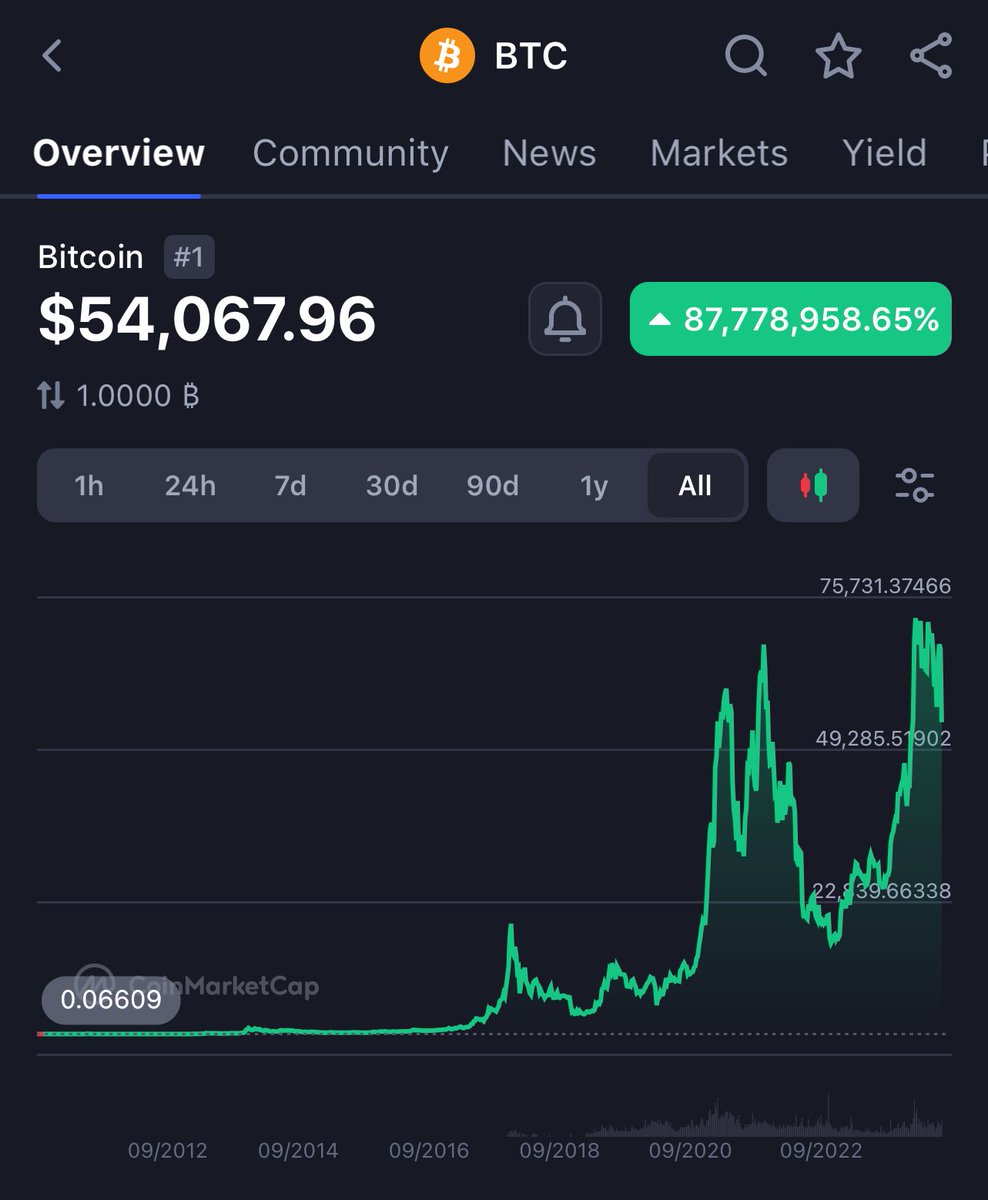The height and width of the screenshot is (1200, 988).
Task: Switch to the Community tab
Action: point(350,153)
